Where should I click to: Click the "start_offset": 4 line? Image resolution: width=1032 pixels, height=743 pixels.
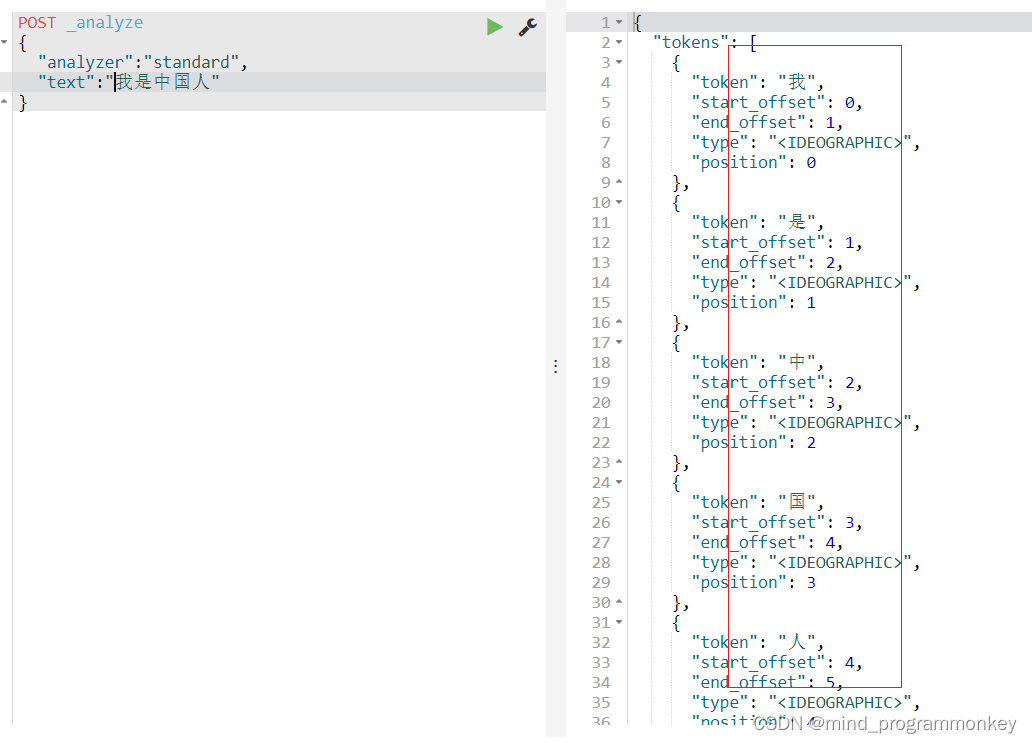pyautogui.click(x=777, y=663)
